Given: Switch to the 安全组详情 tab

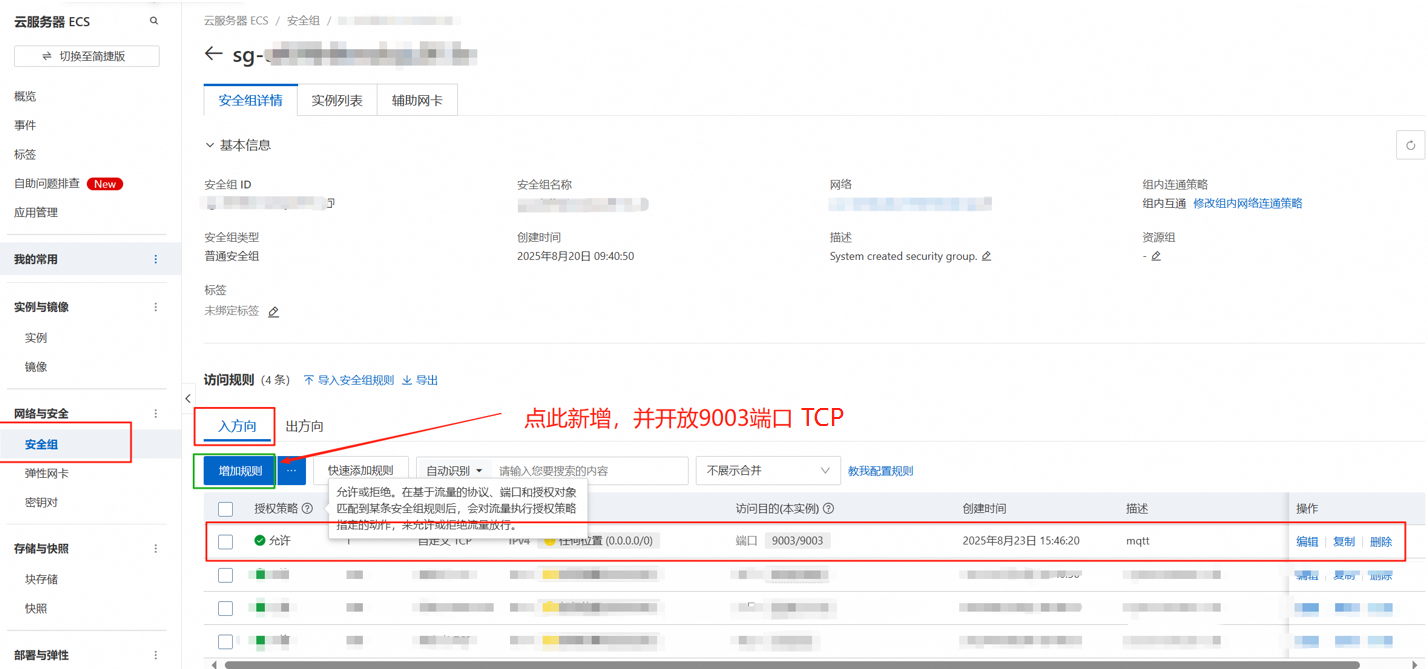Looking at the screenshot, I should tap(250, 100).
